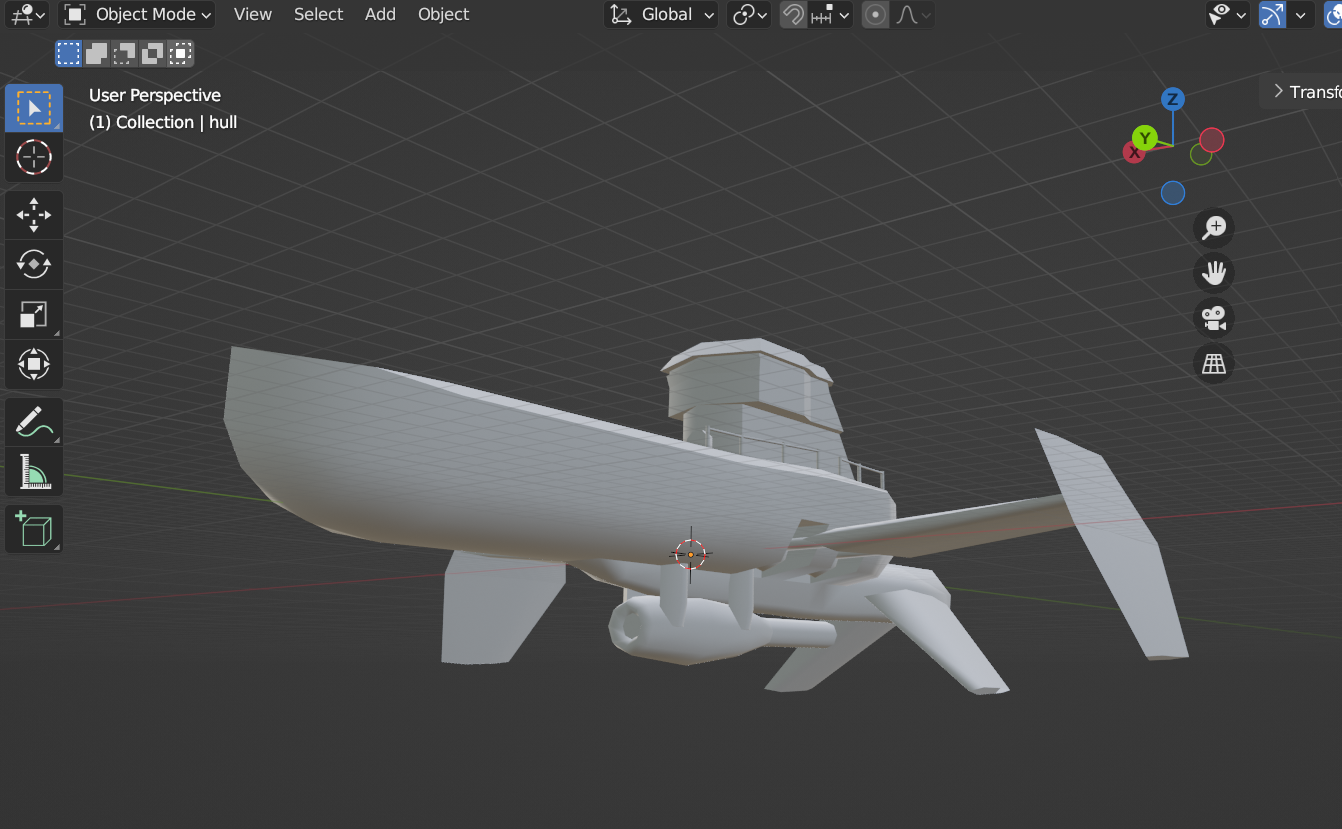Set selection mode to Set New
The height and width of the screenshot is (829, 1342).
tap(68, 53)
